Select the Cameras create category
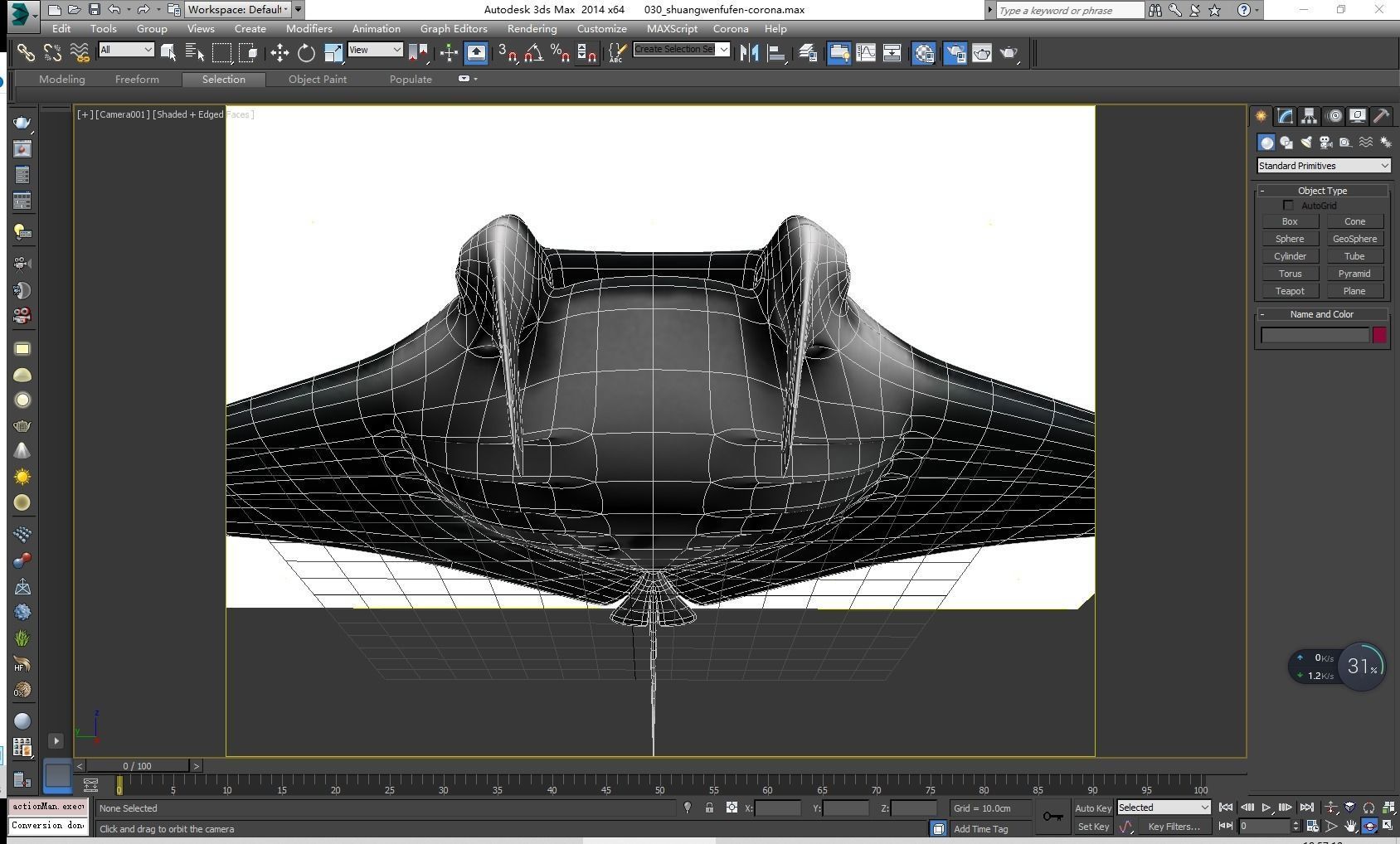 (x=1325, y=143)
